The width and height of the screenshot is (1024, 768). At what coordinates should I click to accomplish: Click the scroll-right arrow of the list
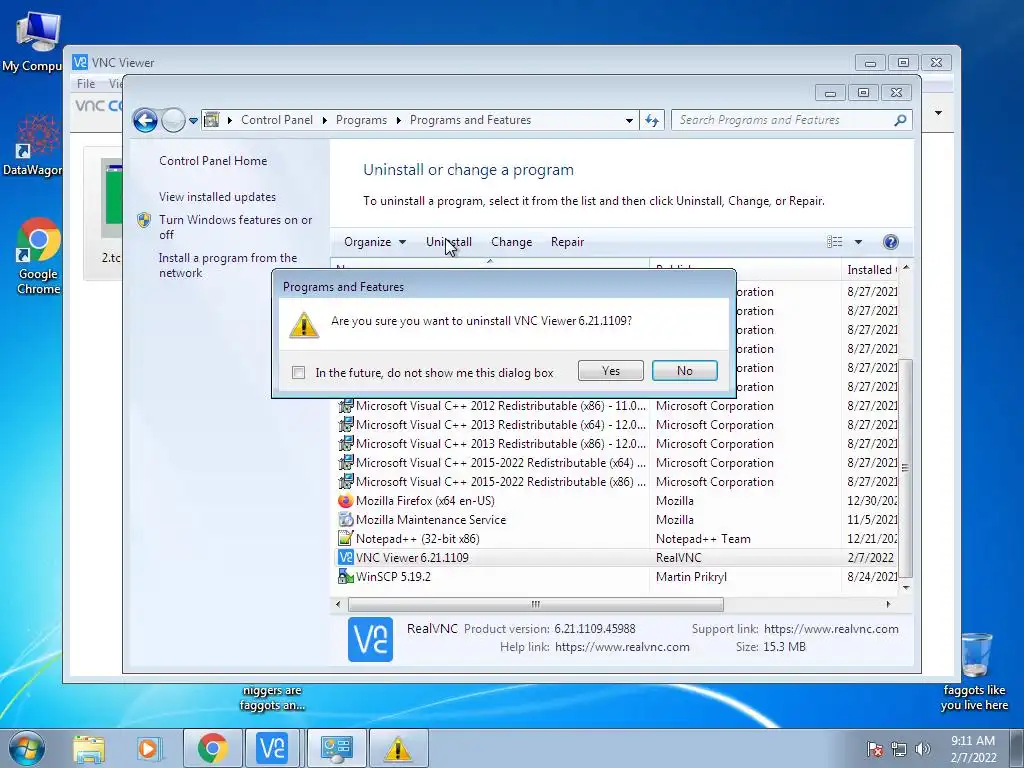[888, 605]
